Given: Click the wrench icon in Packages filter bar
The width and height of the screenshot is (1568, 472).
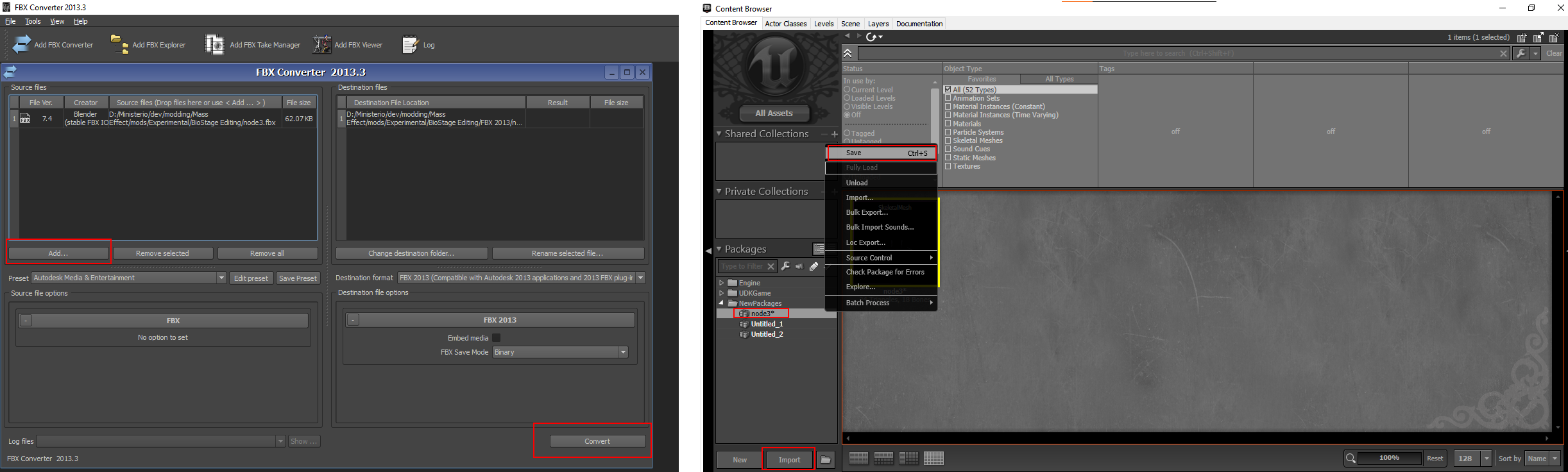Looking at the screenshot, I should pyautogui.click(x=785, y=266).
